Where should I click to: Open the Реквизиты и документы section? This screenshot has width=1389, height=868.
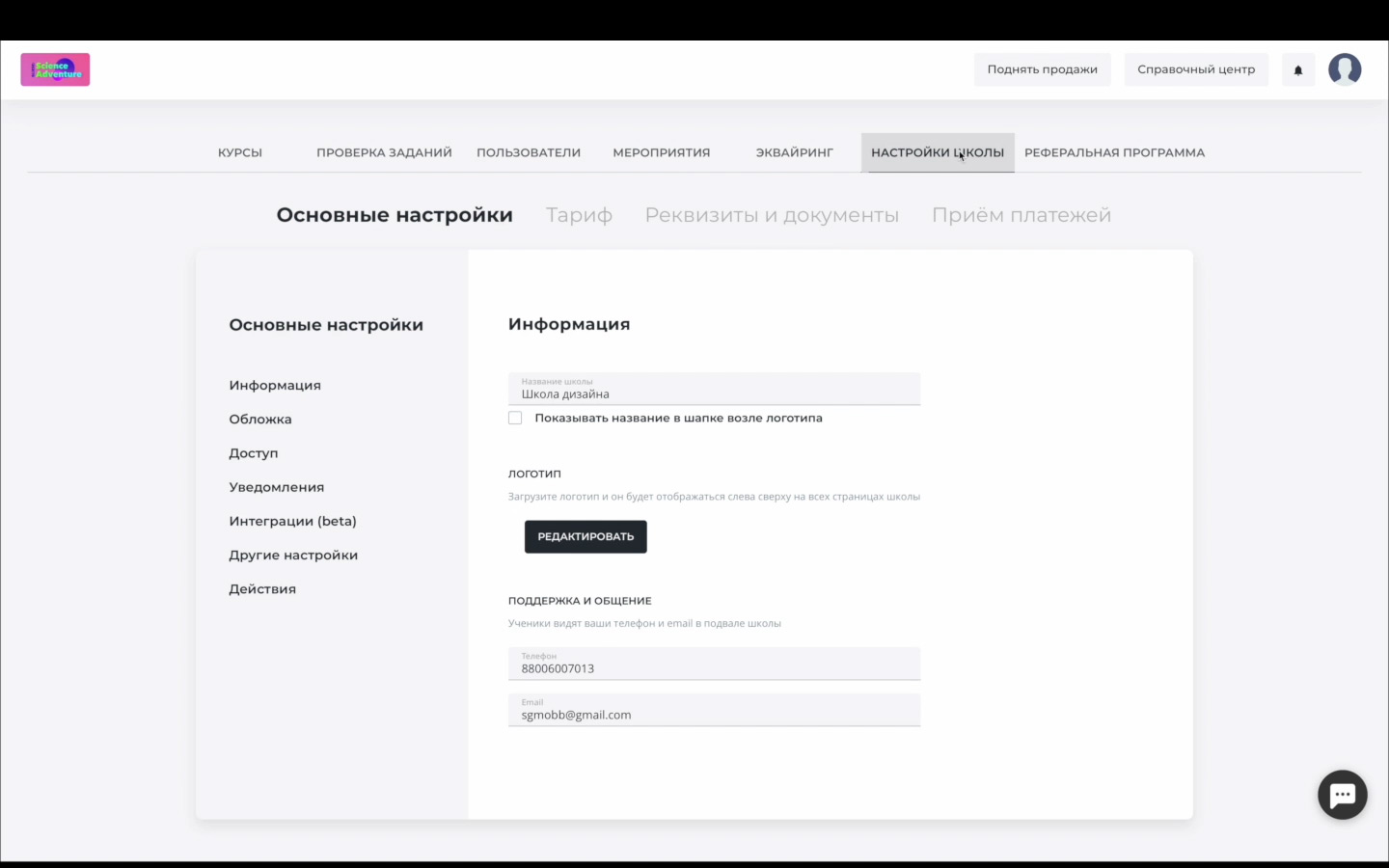(x=772, y=214)
